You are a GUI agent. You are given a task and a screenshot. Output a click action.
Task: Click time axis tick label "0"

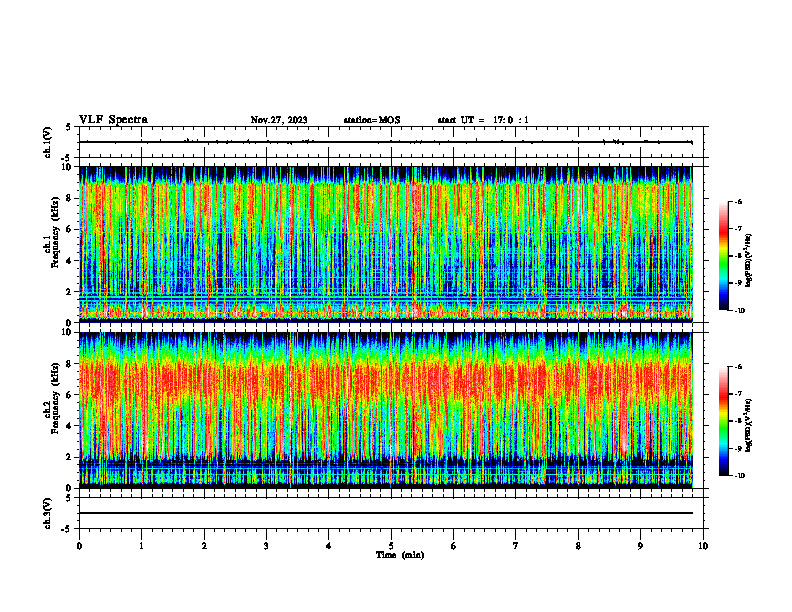(x=79, y=546)
